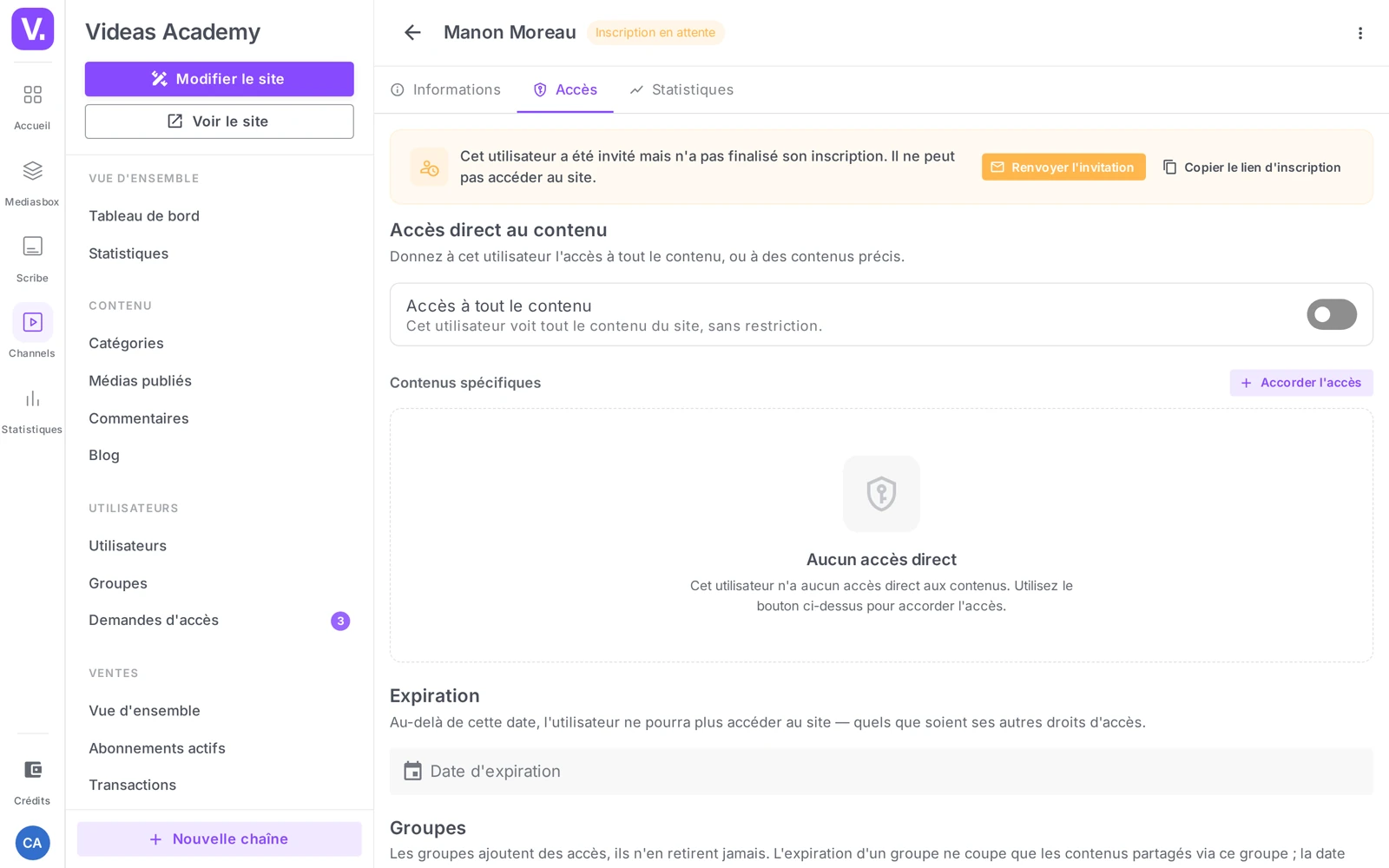Copy the inscription link
Viewport: 1389px width, 868px height.
coord(1252,168)
